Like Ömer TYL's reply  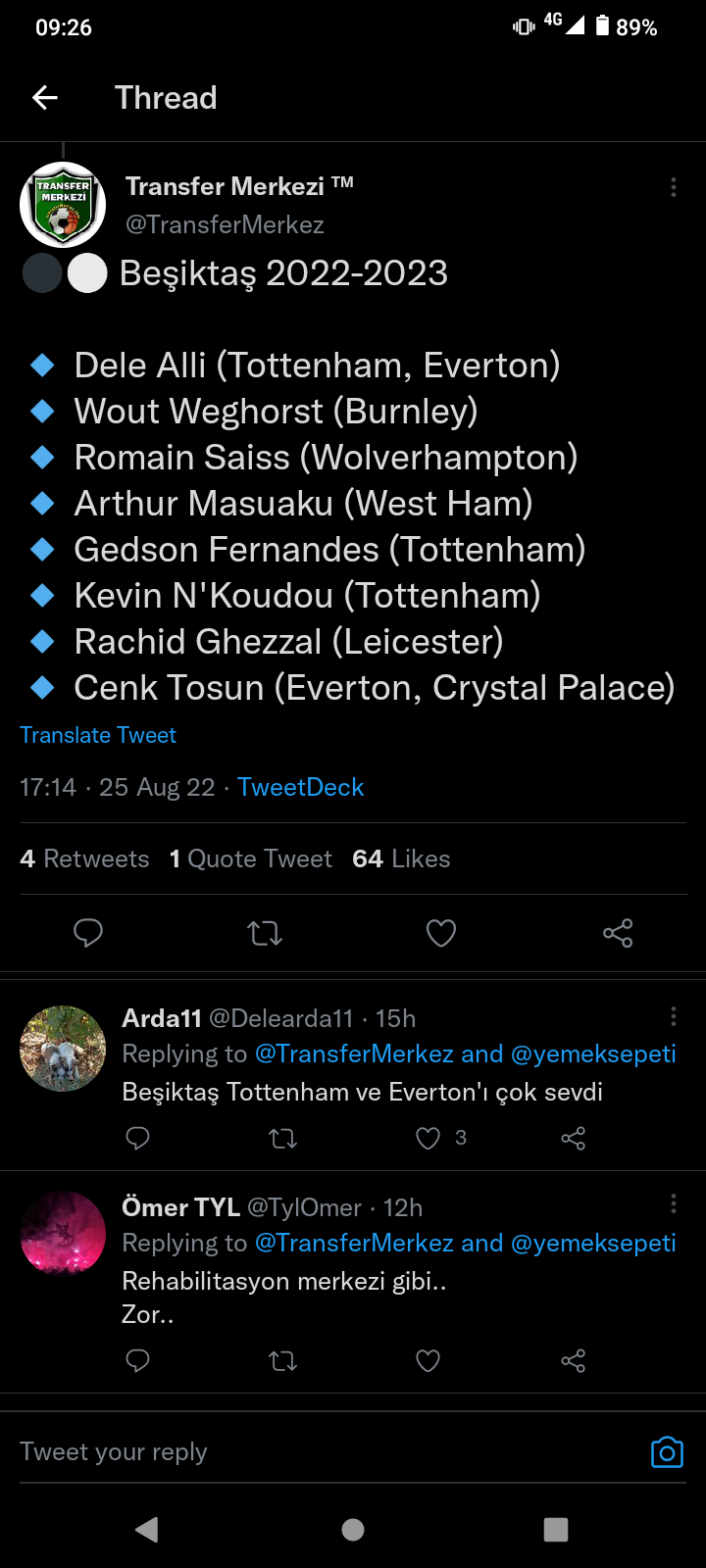[429, 1360]
